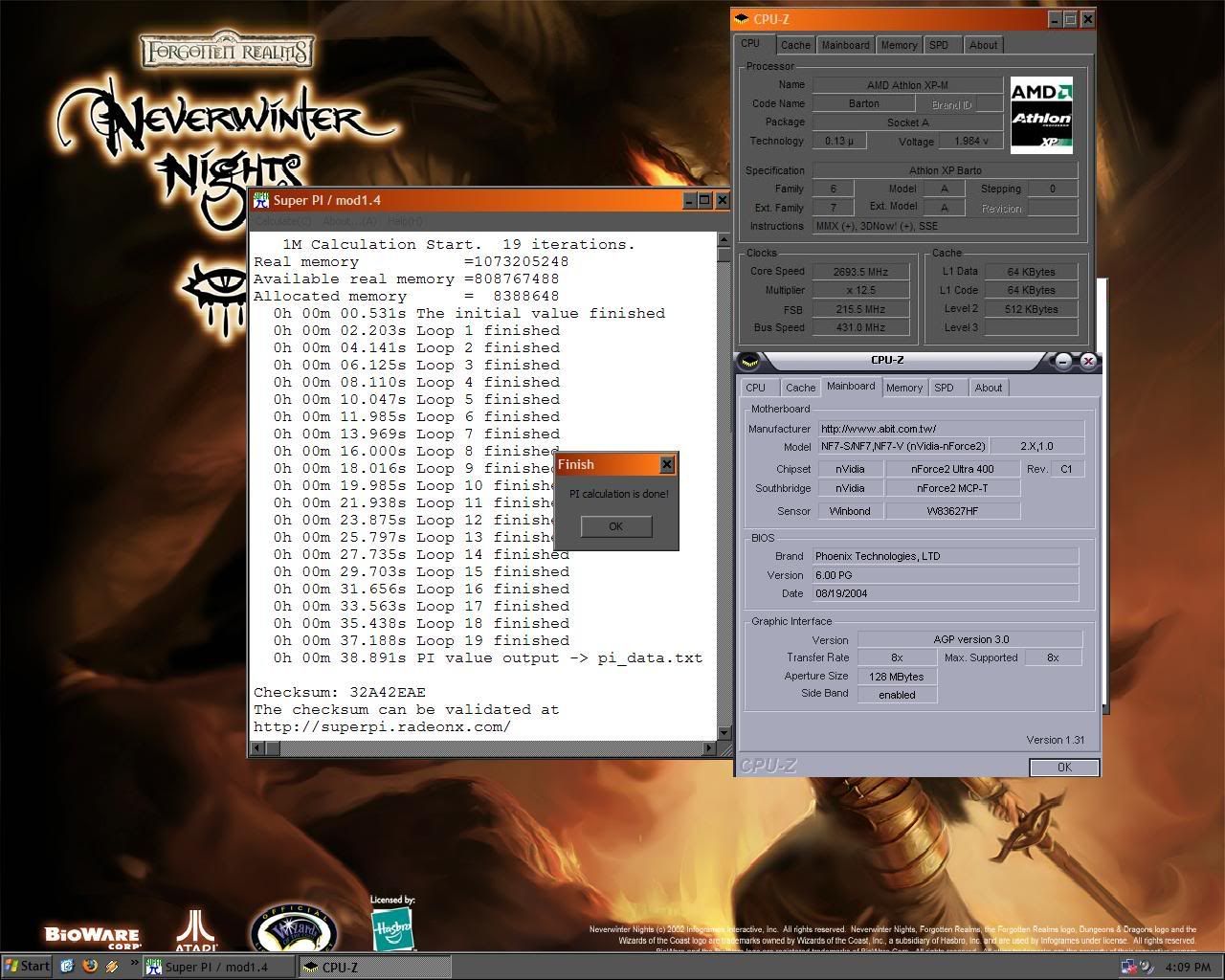
Task: Launch Firefox from quick launch
Action: point(90,967)
